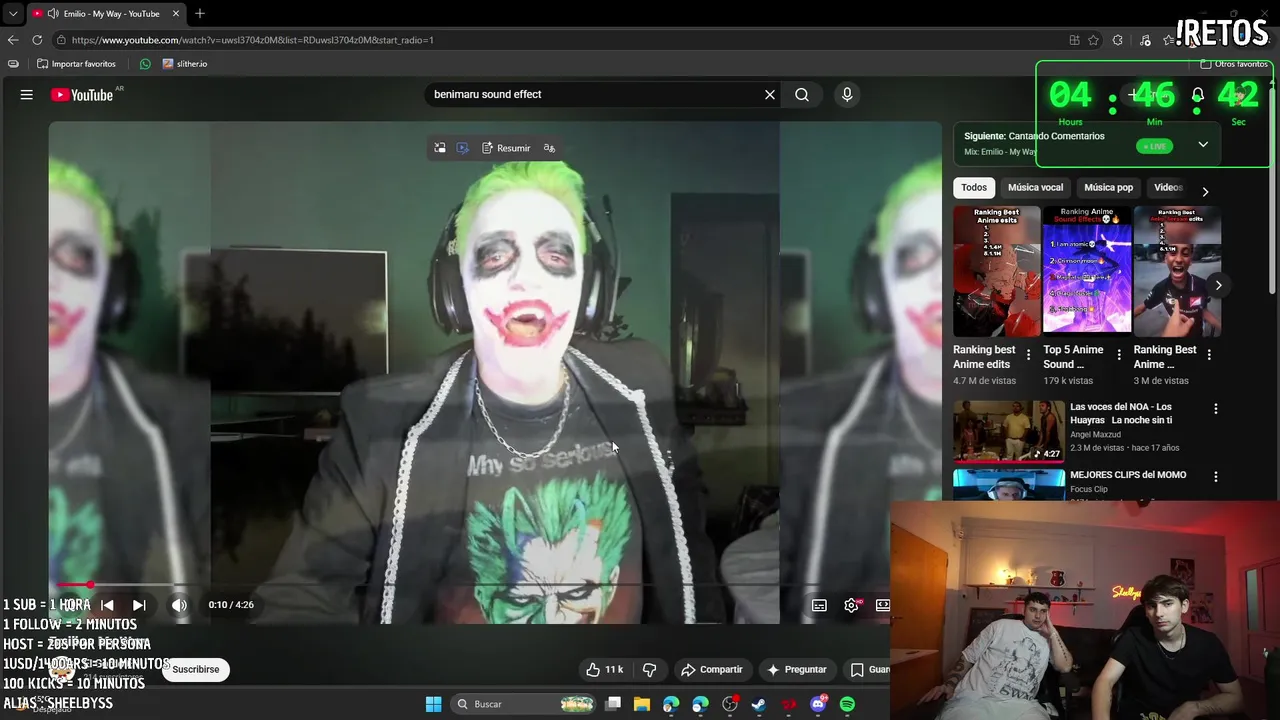Open the slither.io bookmark
This screenshot has height=720, width=1280.
click(x=185, y=64)
